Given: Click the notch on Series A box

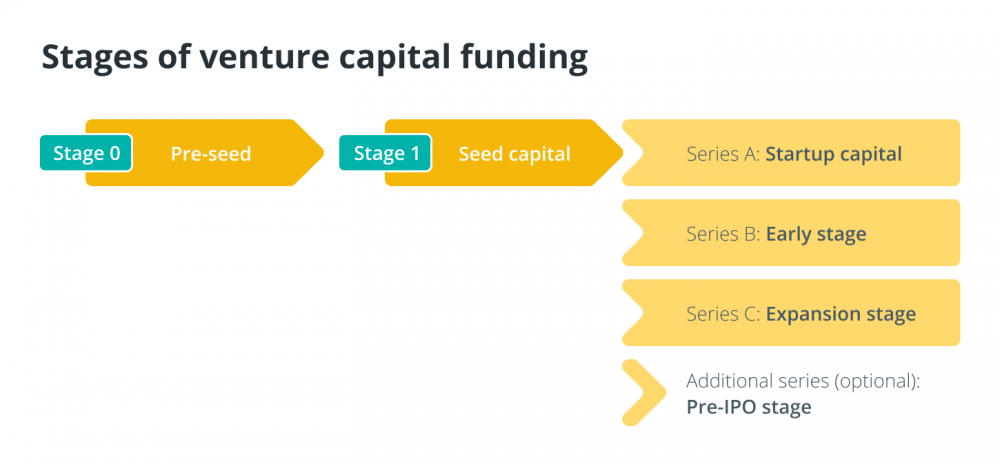Looking at the screenshot, I should [635, 153].
